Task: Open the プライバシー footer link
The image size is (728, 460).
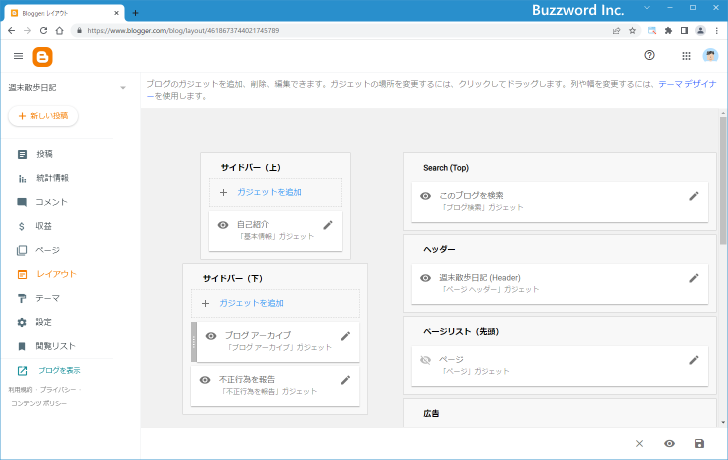Action: 58,390
